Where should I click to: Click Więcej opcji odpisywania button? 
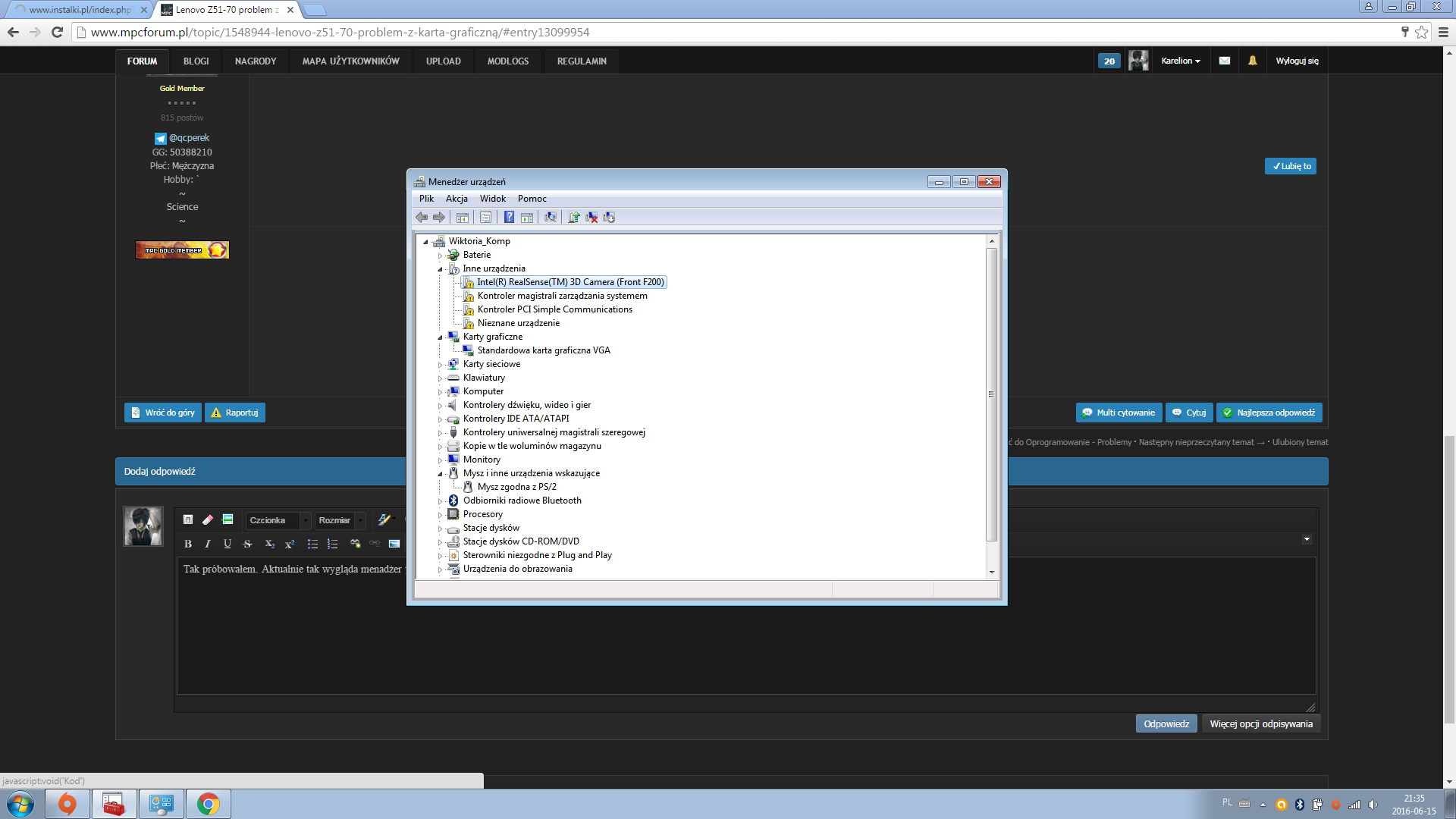[1261, 724]
